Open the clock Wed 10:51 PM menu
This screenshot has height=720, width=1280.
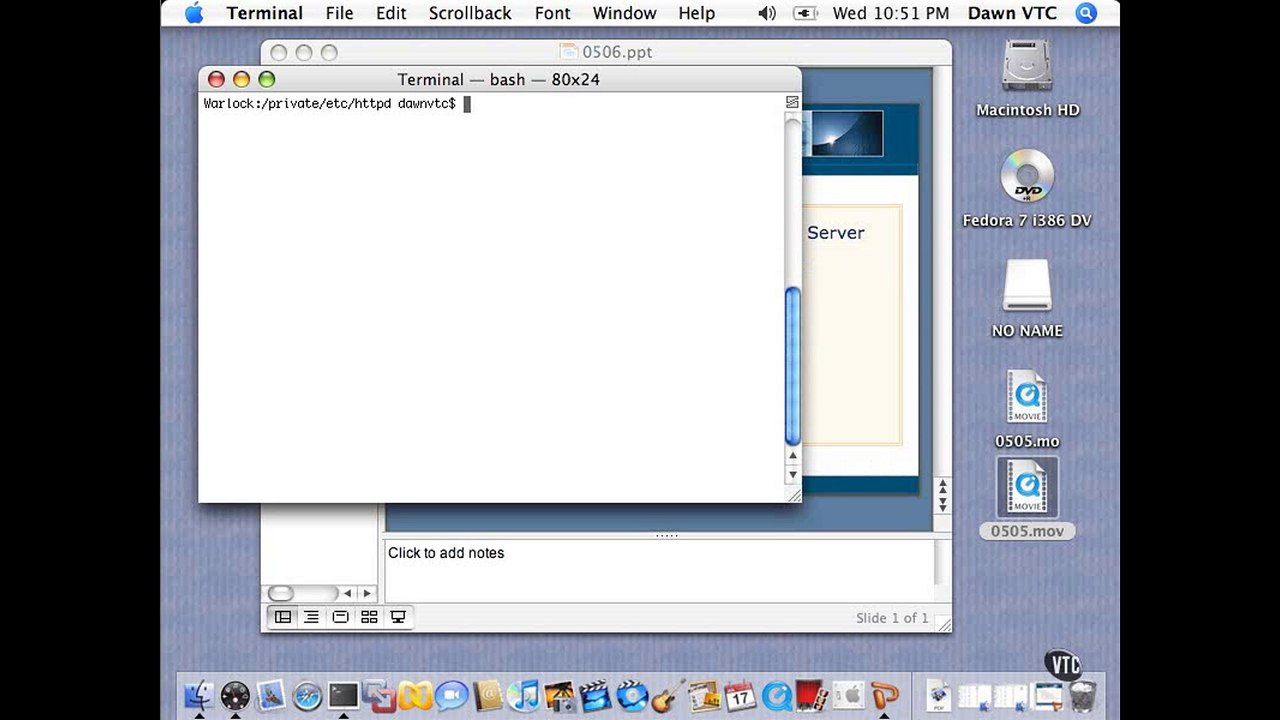pos(891,13)
